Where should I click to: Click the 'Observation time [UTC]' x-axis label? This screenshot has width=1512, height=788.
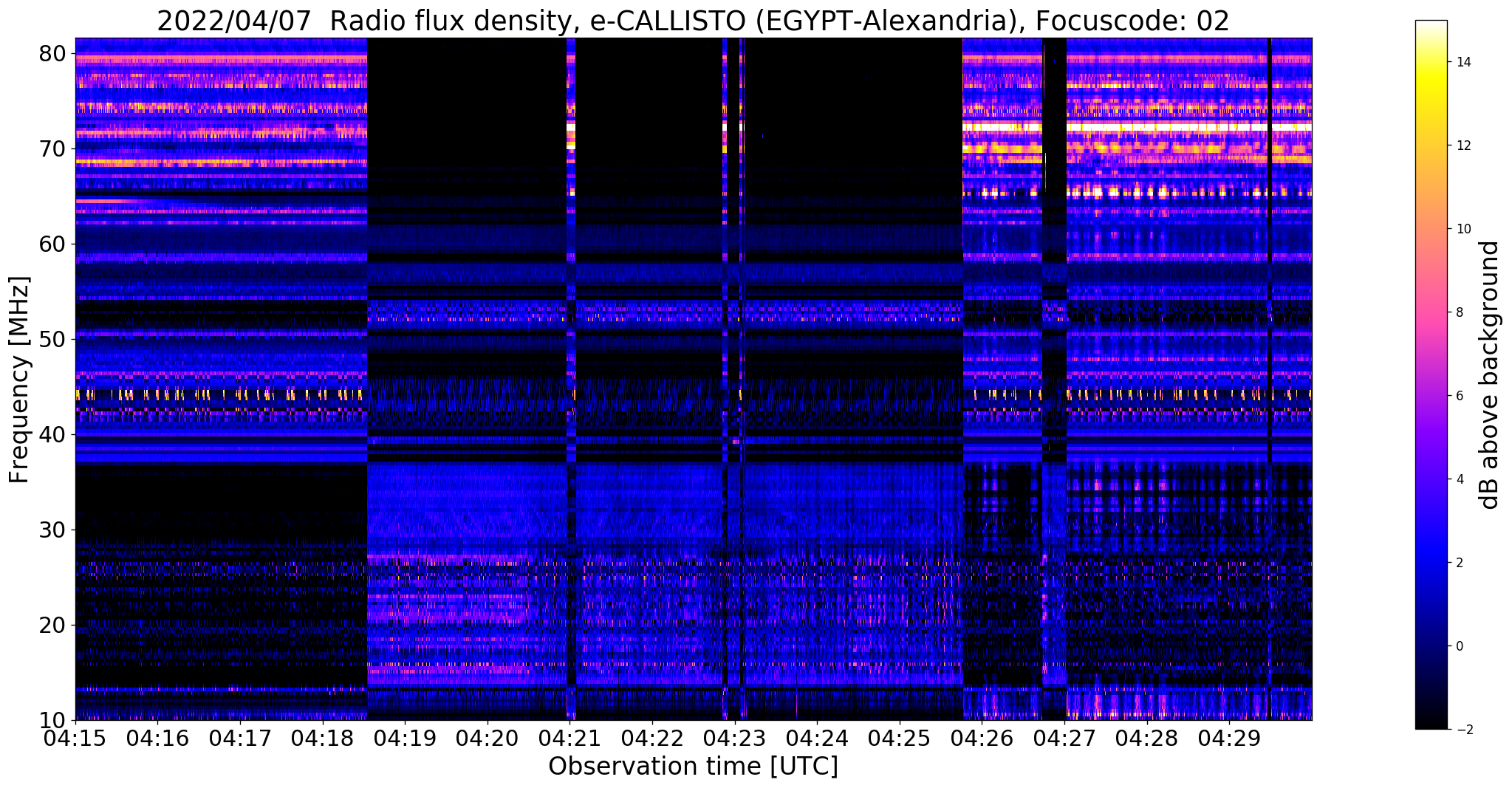tap(693, 767)
